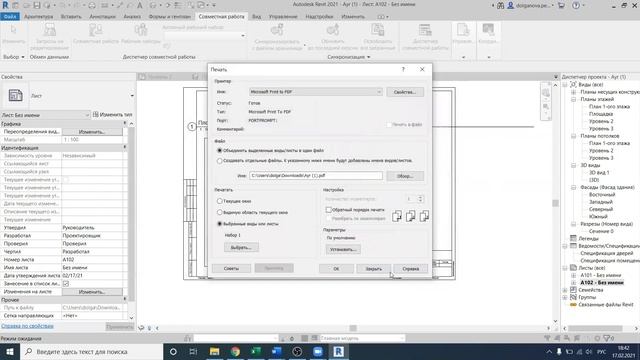Viewport: 640px width, 360px height.
Task: Open the type selector dropdown arrow for Лист
Action: [x=132, y=96]
